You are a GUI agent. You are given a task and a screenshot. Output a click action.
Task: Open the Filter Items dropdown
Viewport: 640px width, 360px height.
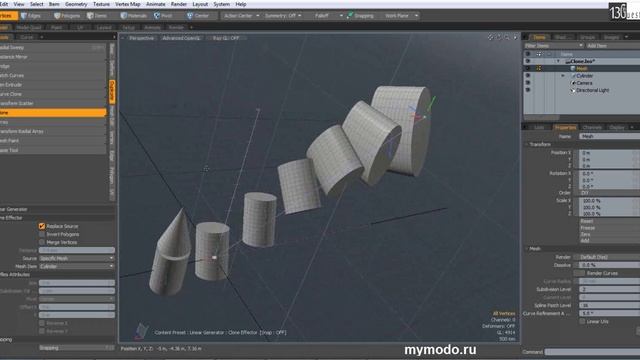[553, 46]
